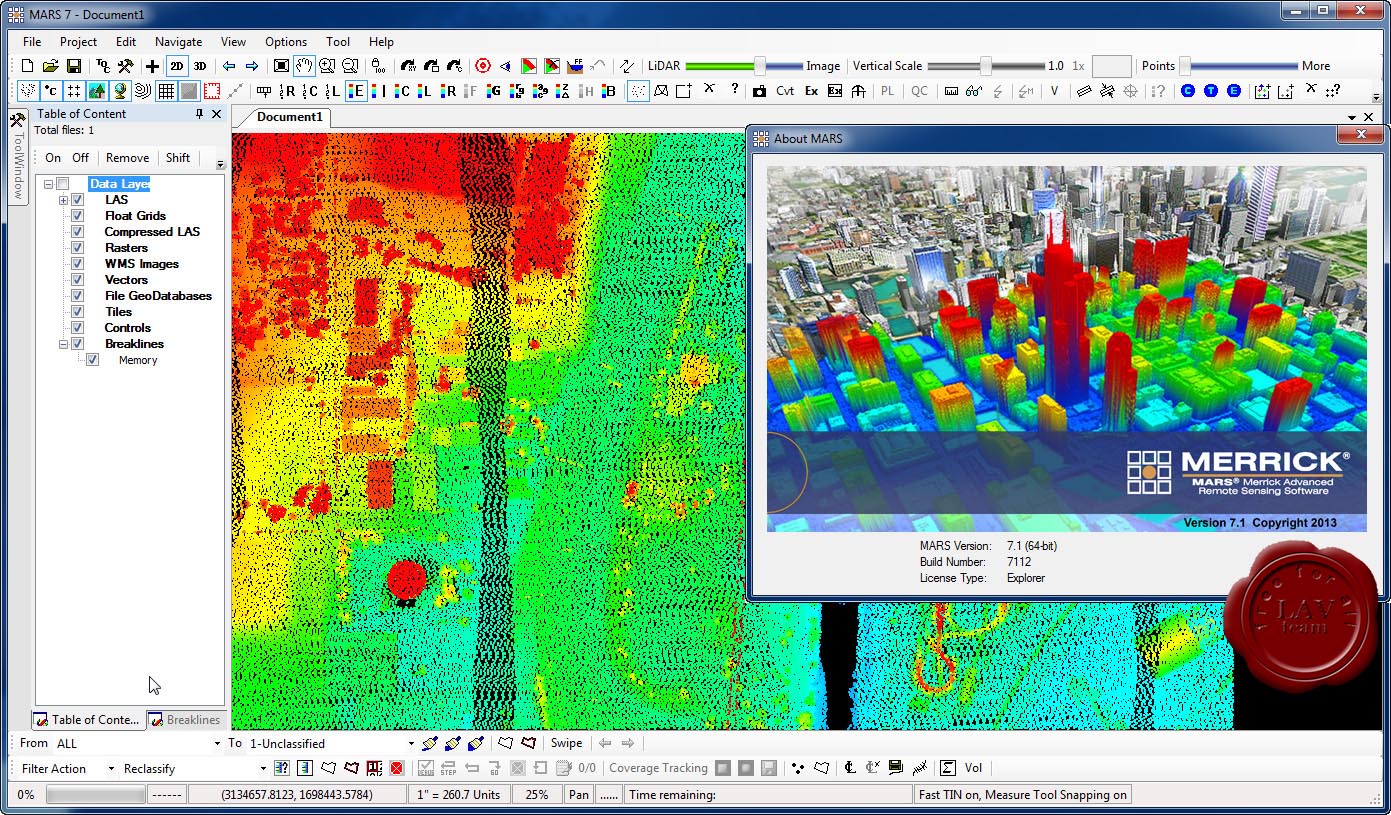
Task: Switch to 3D view button
Action: coord(200,66)
